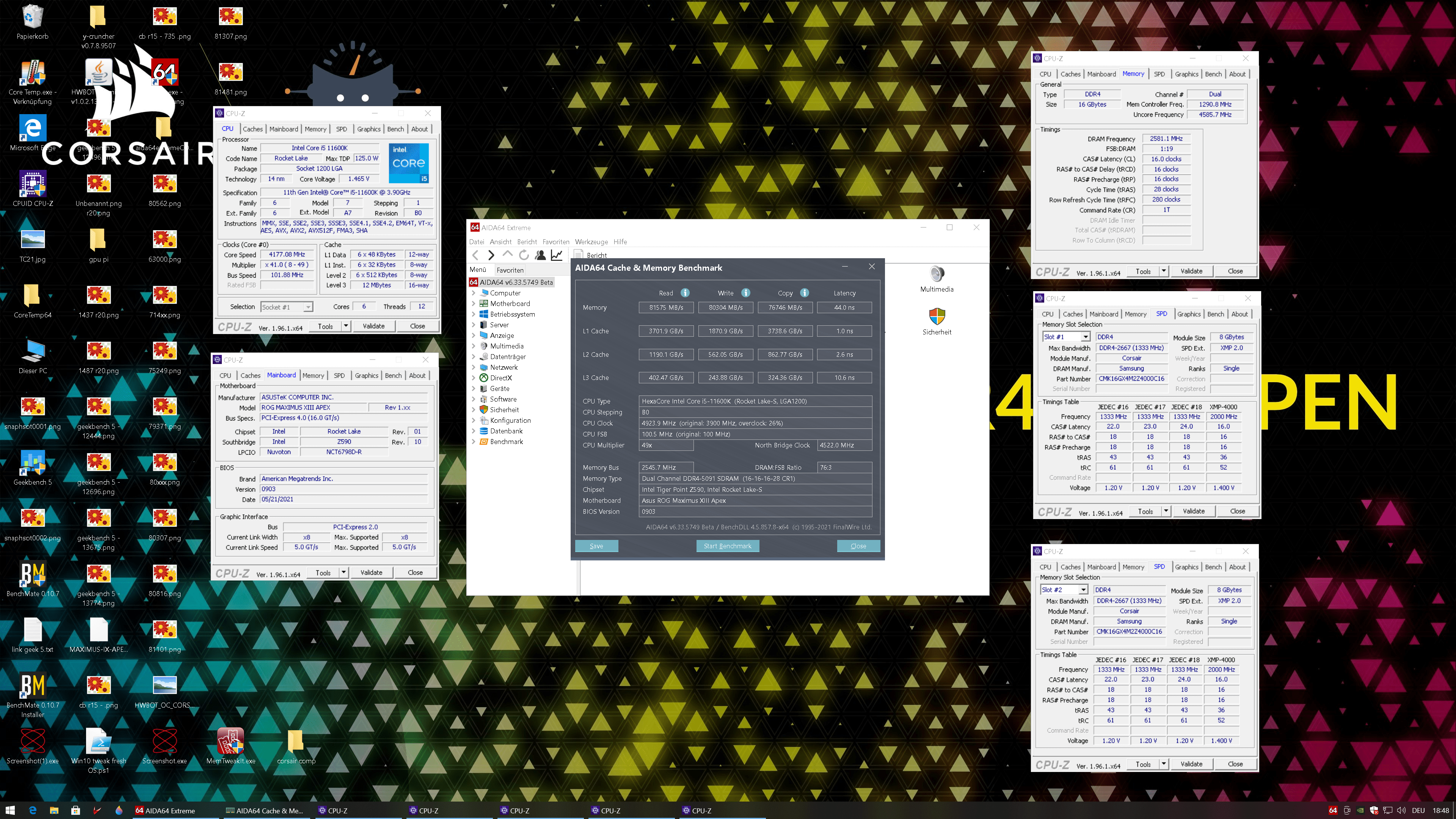Click the AIDA64 refresh icon

[x=524, y=256]
